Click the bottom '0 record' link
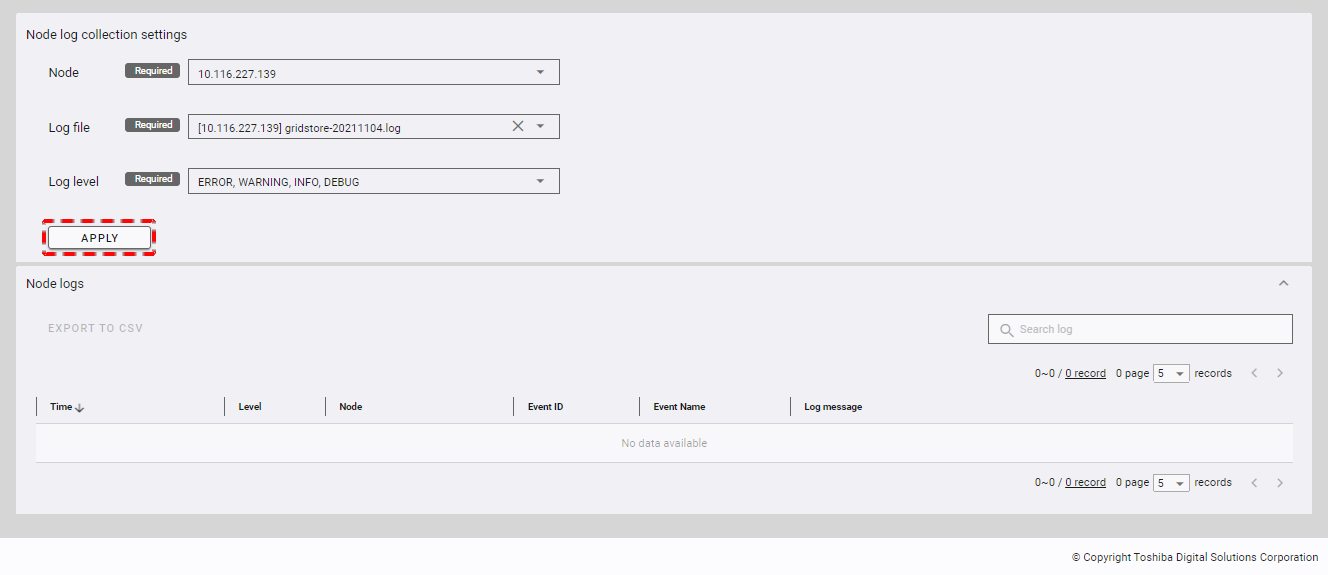 [x=1085, y=483]
